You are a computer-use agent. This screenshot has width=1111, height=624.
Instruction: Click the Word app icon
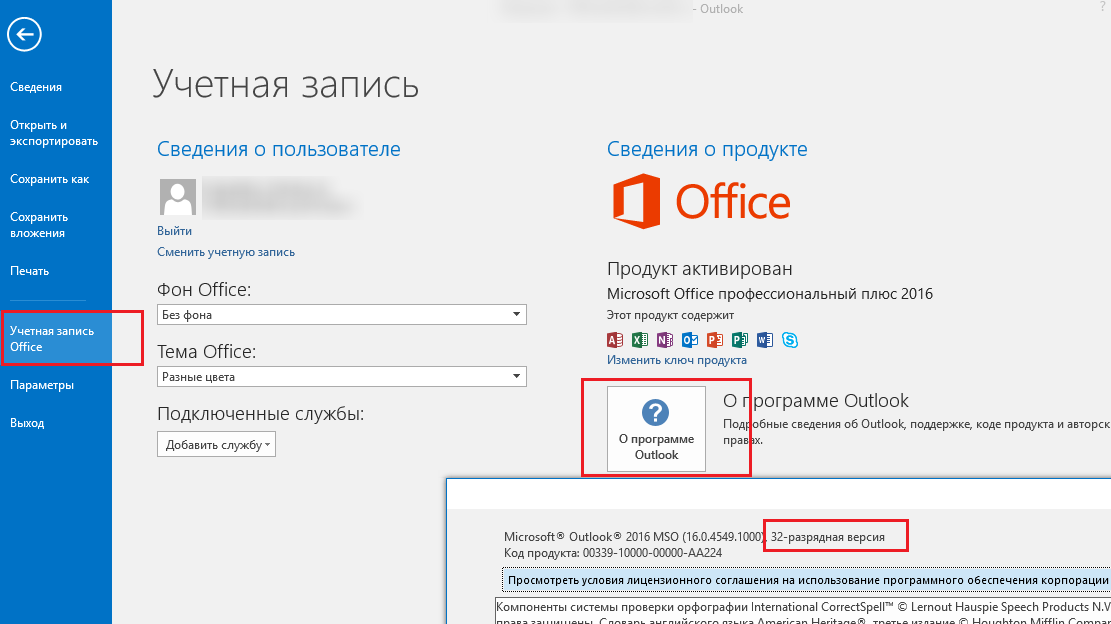click(765, 340)
